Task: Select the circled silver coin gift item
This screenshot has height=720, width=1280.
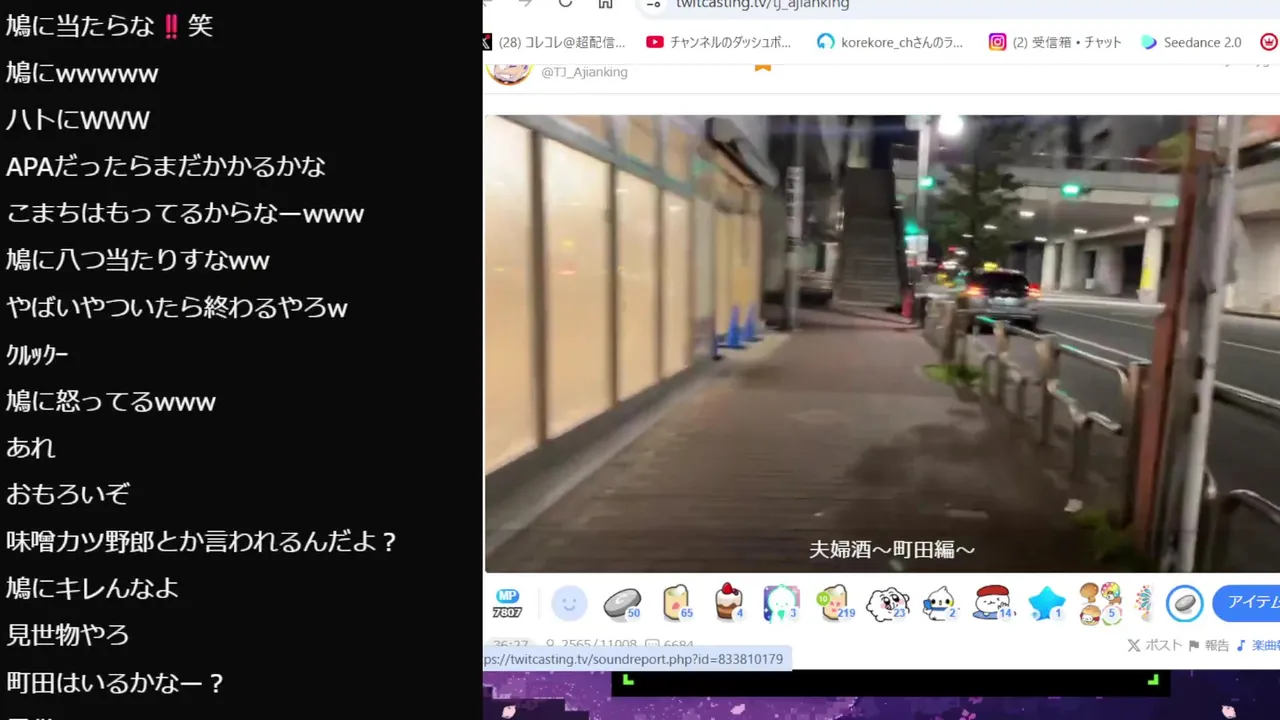Action: pos(1185,604)
